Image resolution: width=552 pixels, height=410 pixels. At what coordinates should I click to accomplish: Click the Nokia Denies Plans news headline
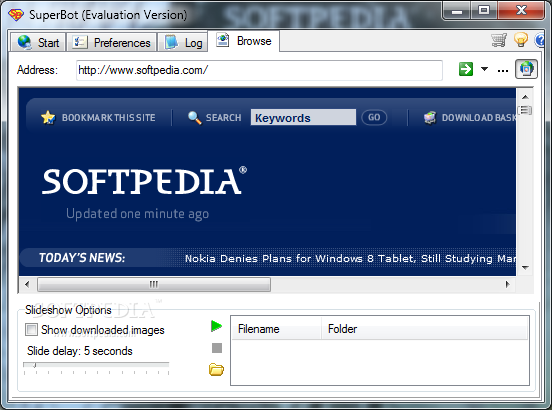point(350,259)
